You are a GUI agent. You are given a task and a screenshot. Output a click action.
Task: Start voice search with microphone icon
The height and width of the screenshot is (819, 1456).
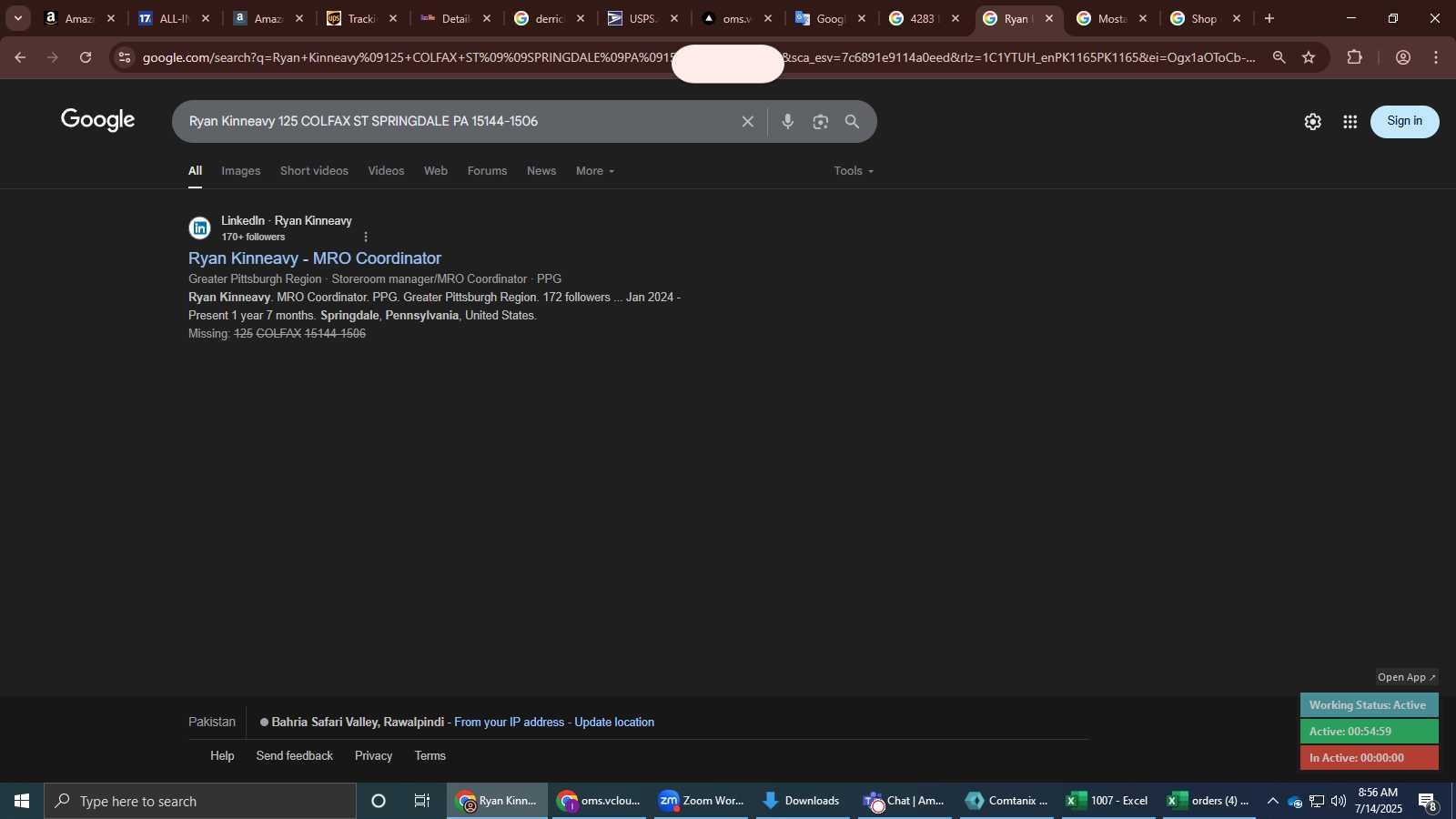click(788, 122)
